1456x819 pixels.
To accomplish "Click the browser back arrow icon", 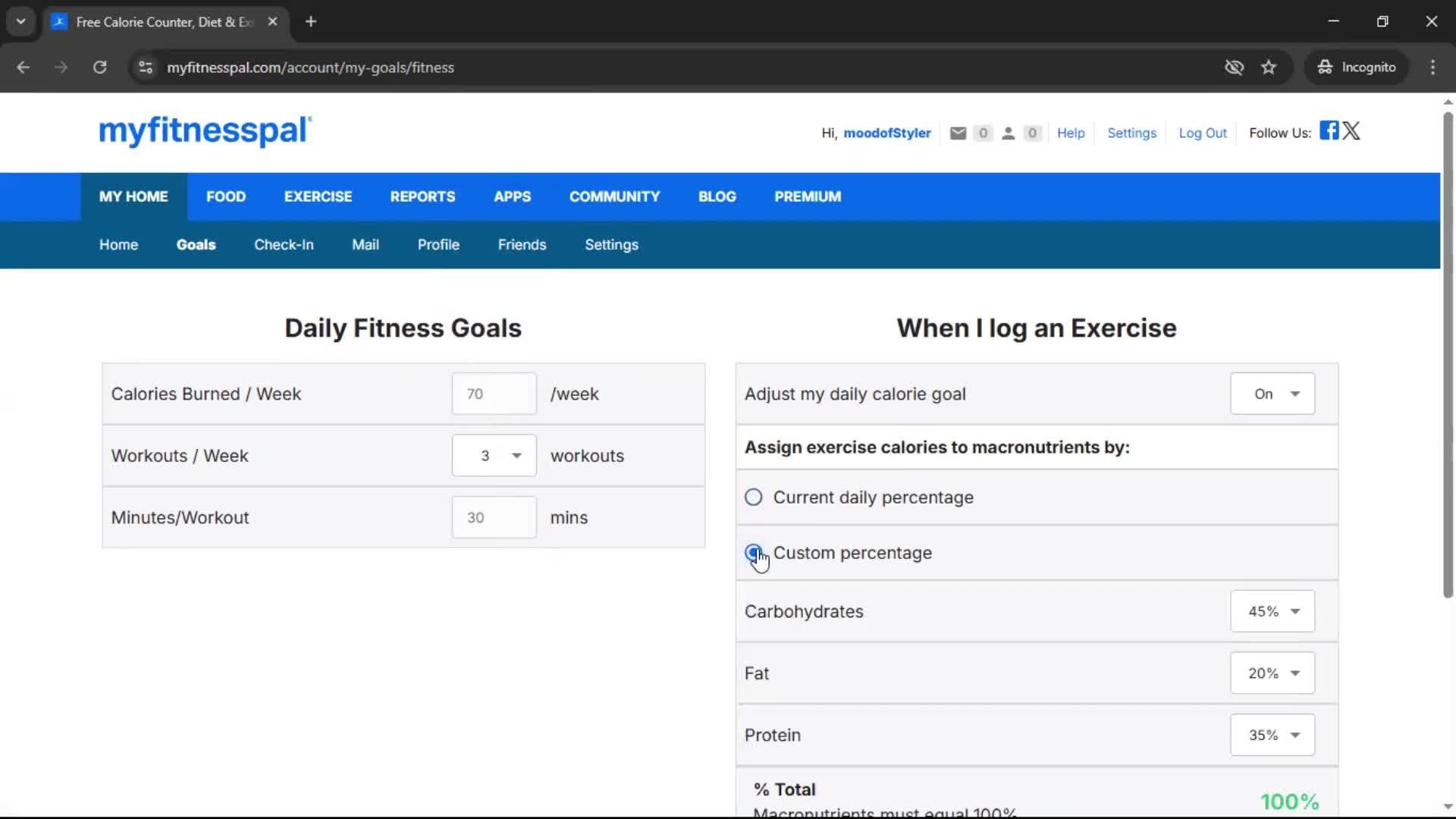I will 23,67.
